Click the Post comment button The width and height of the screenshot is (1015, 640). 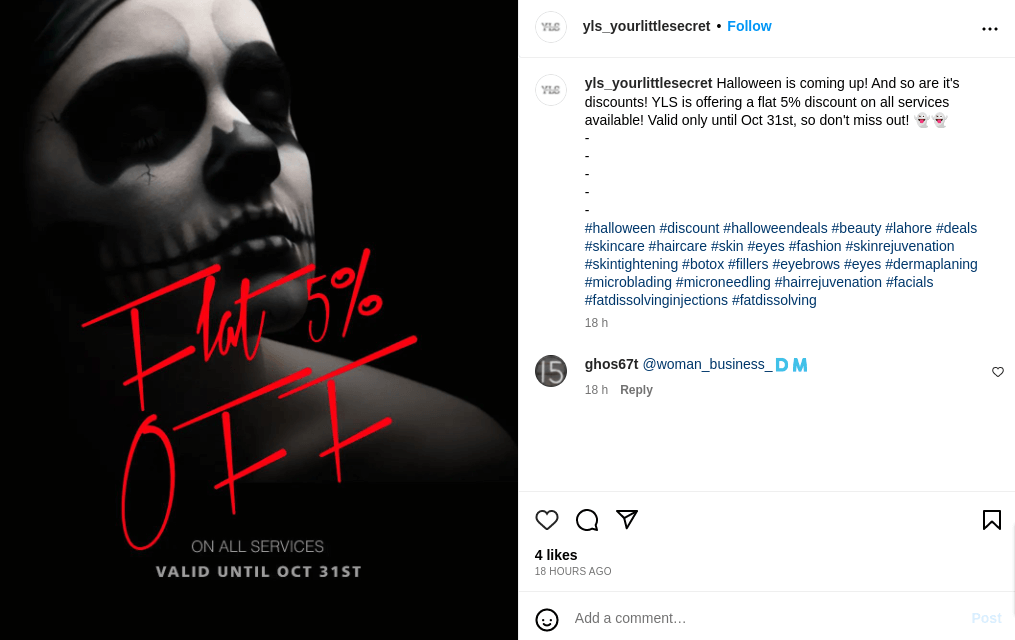pos(986,618)
